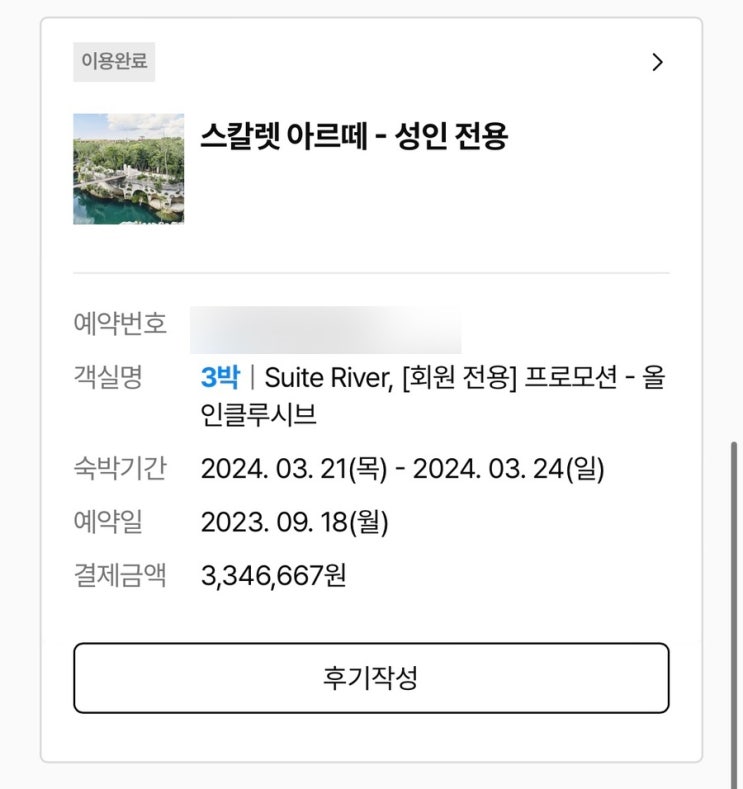Select the booking date 2023. 09. 18(월)
The width and height of the screenshot is (743, 789).
pyautogui.click(x=294, y=522)
